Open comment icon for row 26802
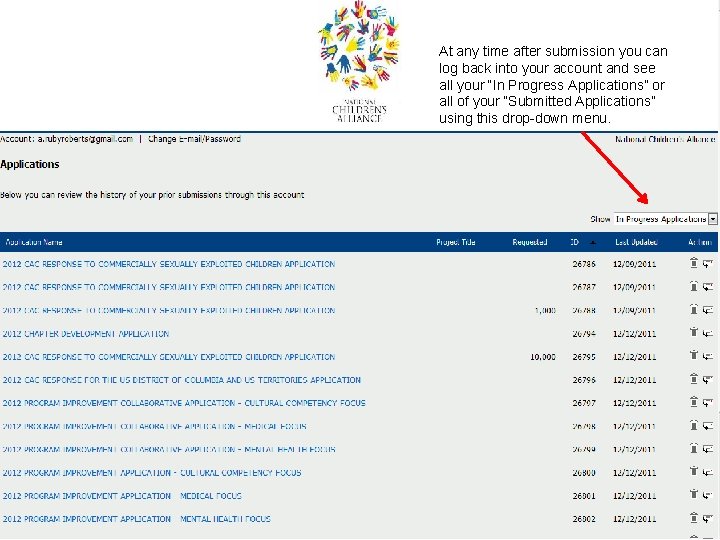 click(x=708, y=518)
